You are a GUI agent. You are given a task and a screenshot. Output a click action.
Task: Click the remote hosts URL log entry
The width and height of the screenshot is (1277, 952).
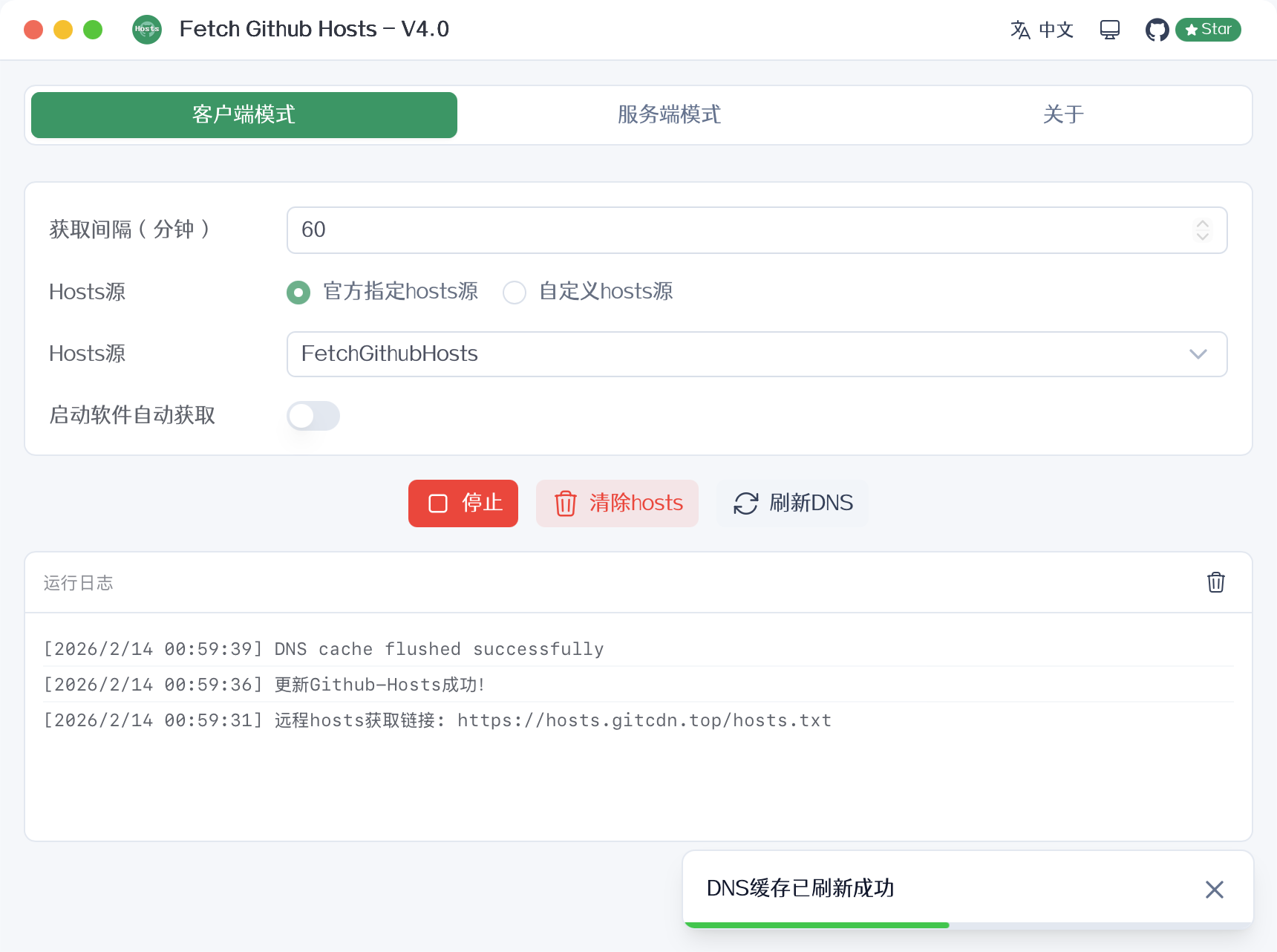tap(638, 720)
